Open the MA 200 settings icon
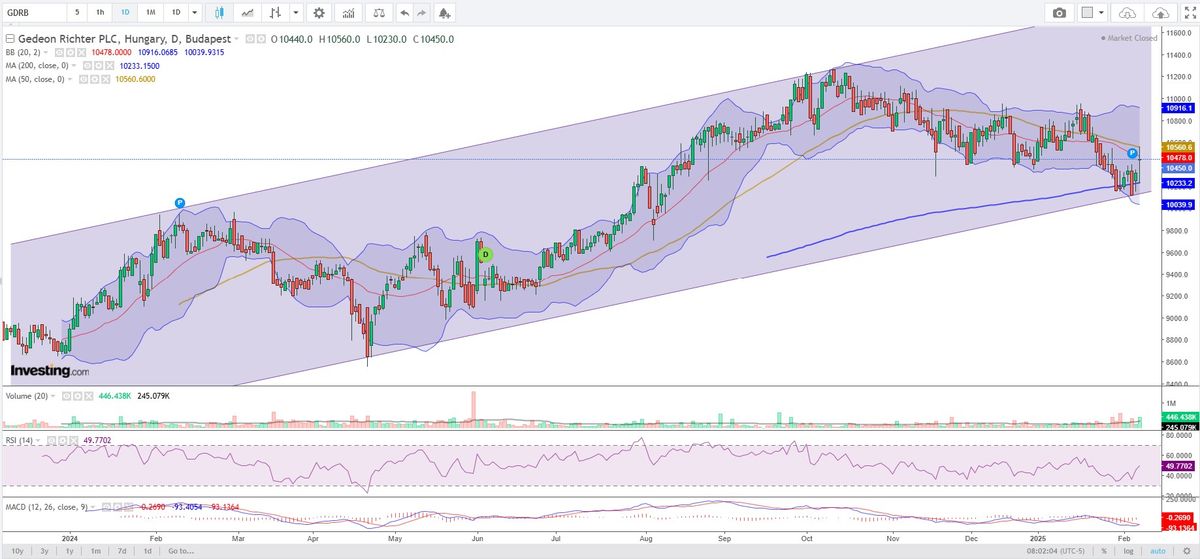1200x559 pixels. [98, 64]
